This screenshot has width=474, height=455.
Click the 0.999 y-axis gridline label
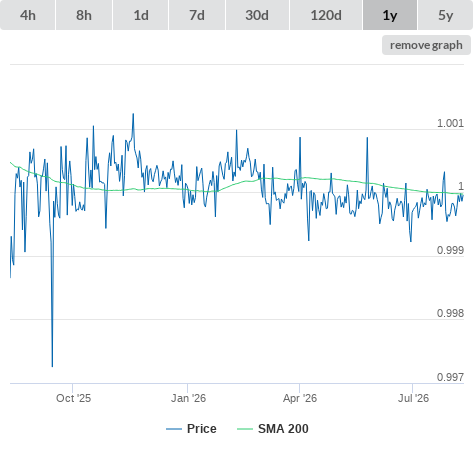(x=450, y=250)
